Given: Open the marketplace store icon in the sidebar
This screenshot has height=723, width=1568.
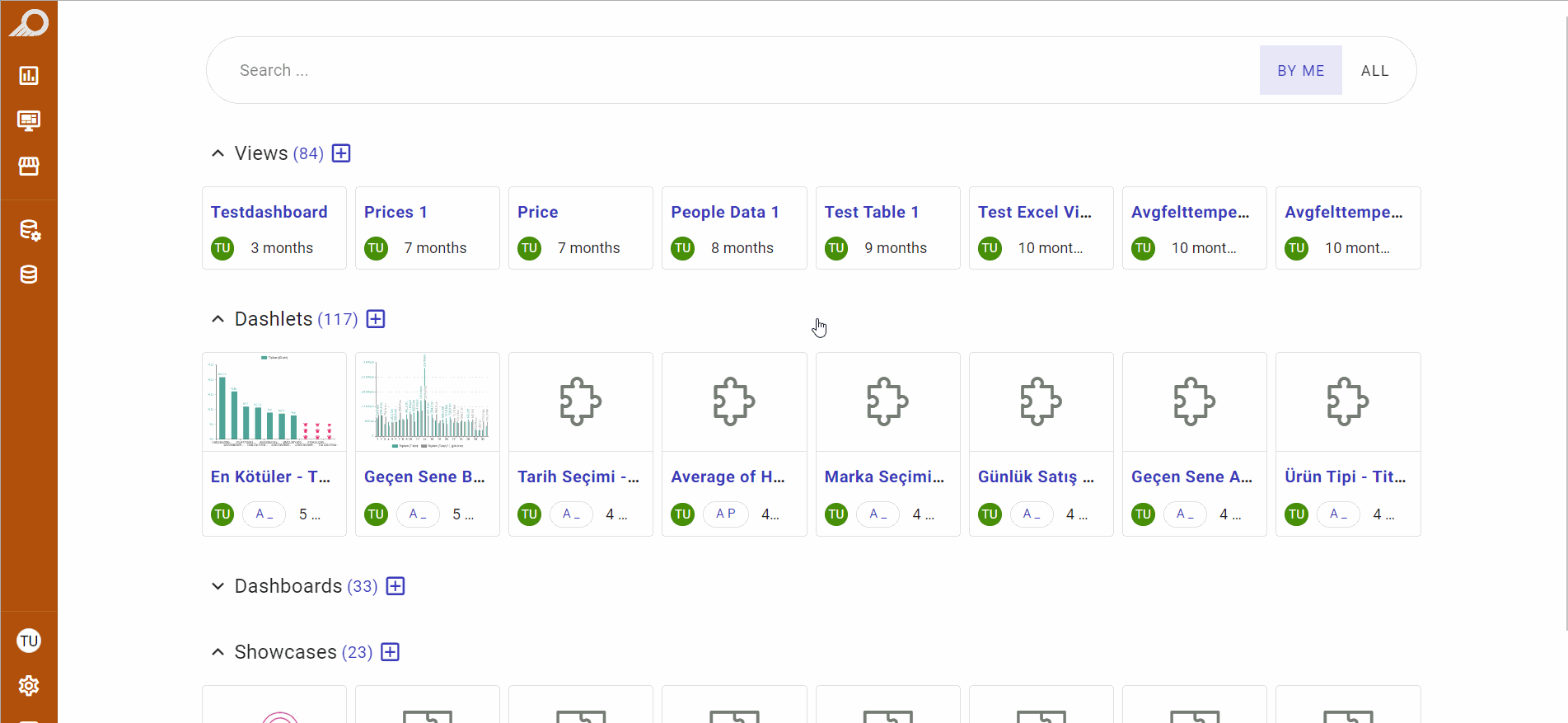Looking at the screenshot, I should pos(29,167).
